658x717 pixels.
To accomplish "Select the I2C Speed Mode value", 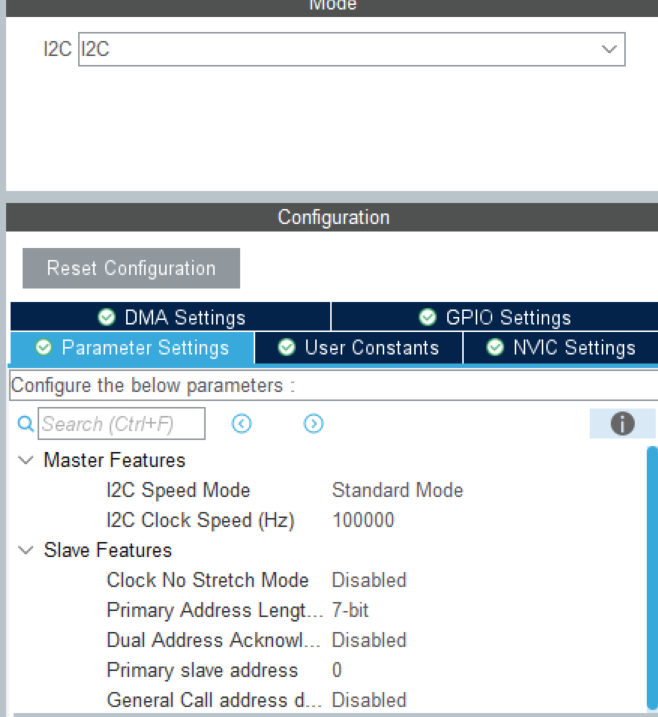I will click(x=397, y=490).
